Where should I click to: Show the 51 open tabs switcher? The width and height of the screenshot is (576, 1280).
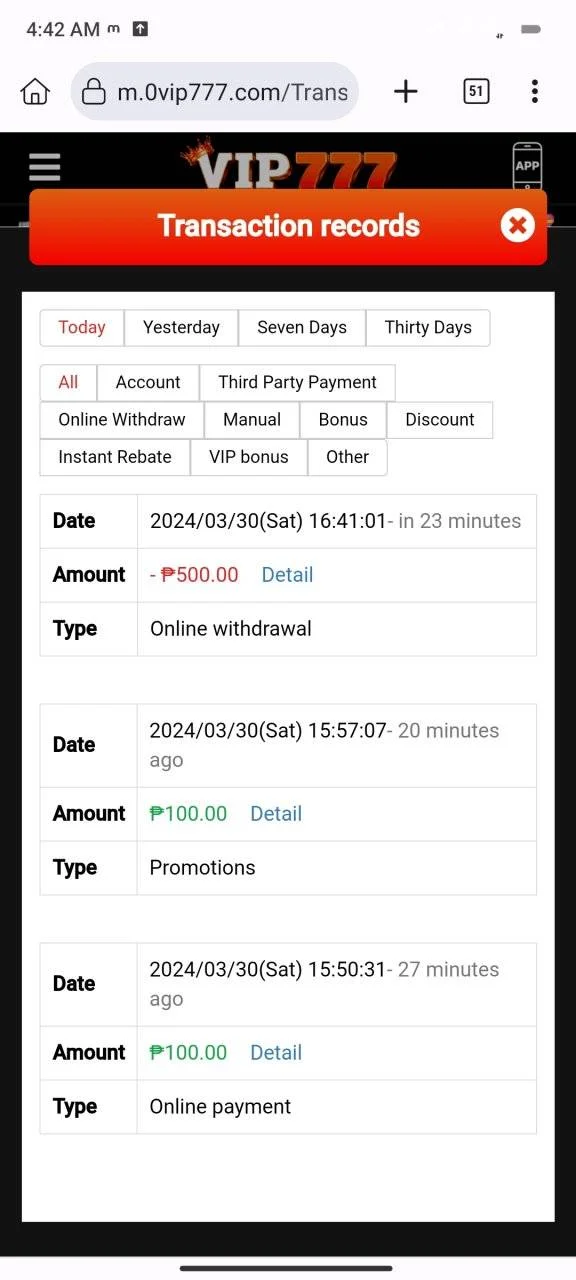[x=476, y=92]
